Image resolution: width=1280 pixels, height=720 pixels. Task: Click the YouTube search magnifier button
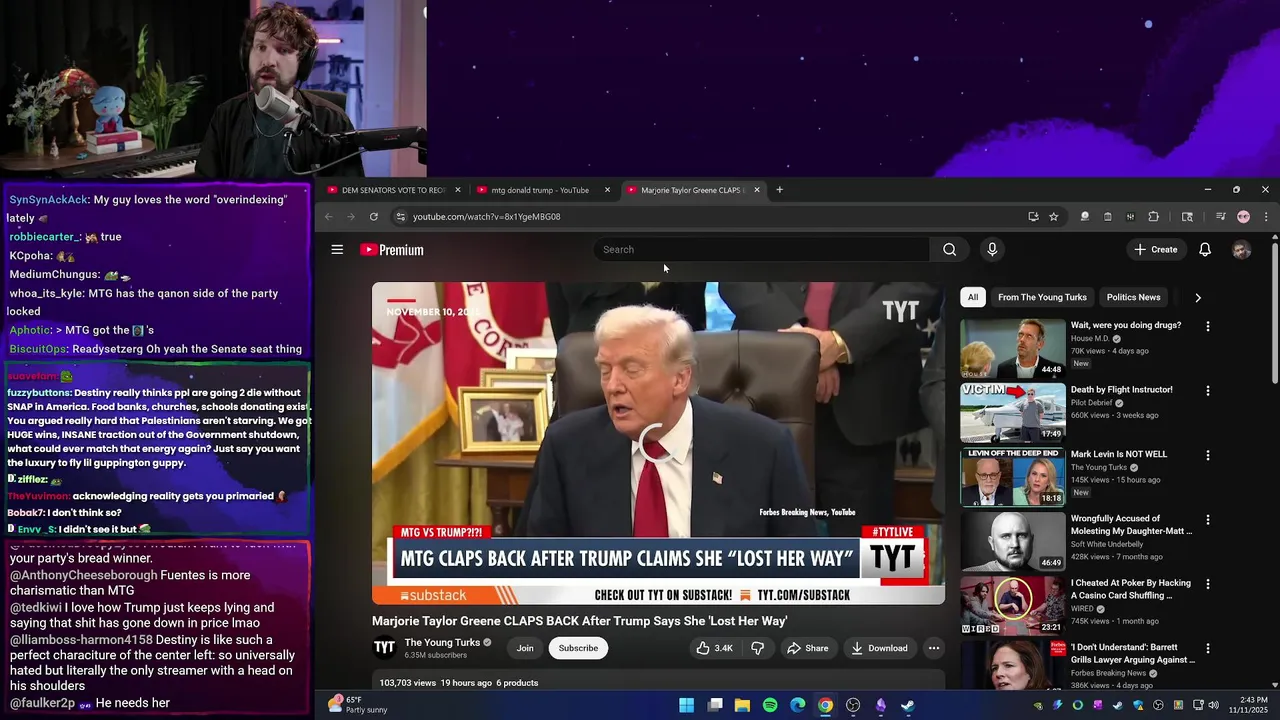949,250
